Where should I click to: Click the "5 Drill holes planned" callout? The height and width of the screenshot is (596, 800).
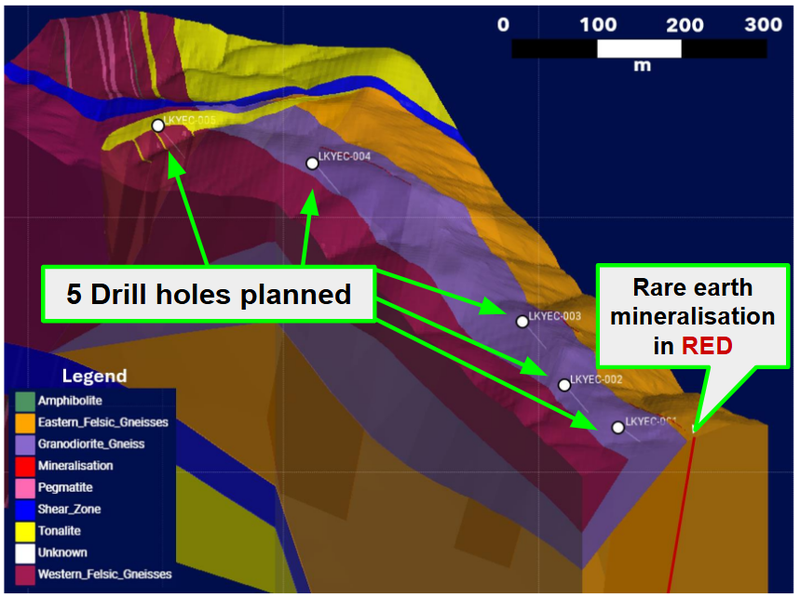click(208, 295)
